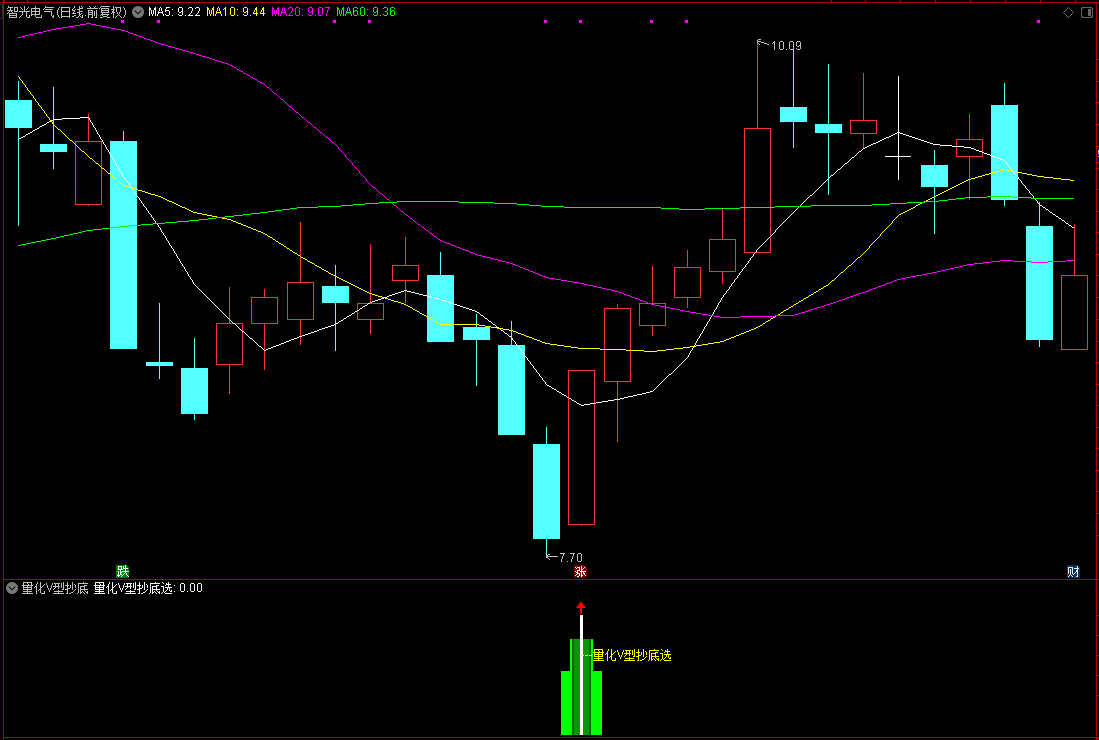The width and height of the screenshot is (1099, 740).
Task: Click the cyan candle bottoming at 7.70
Action: pos(546,491)
